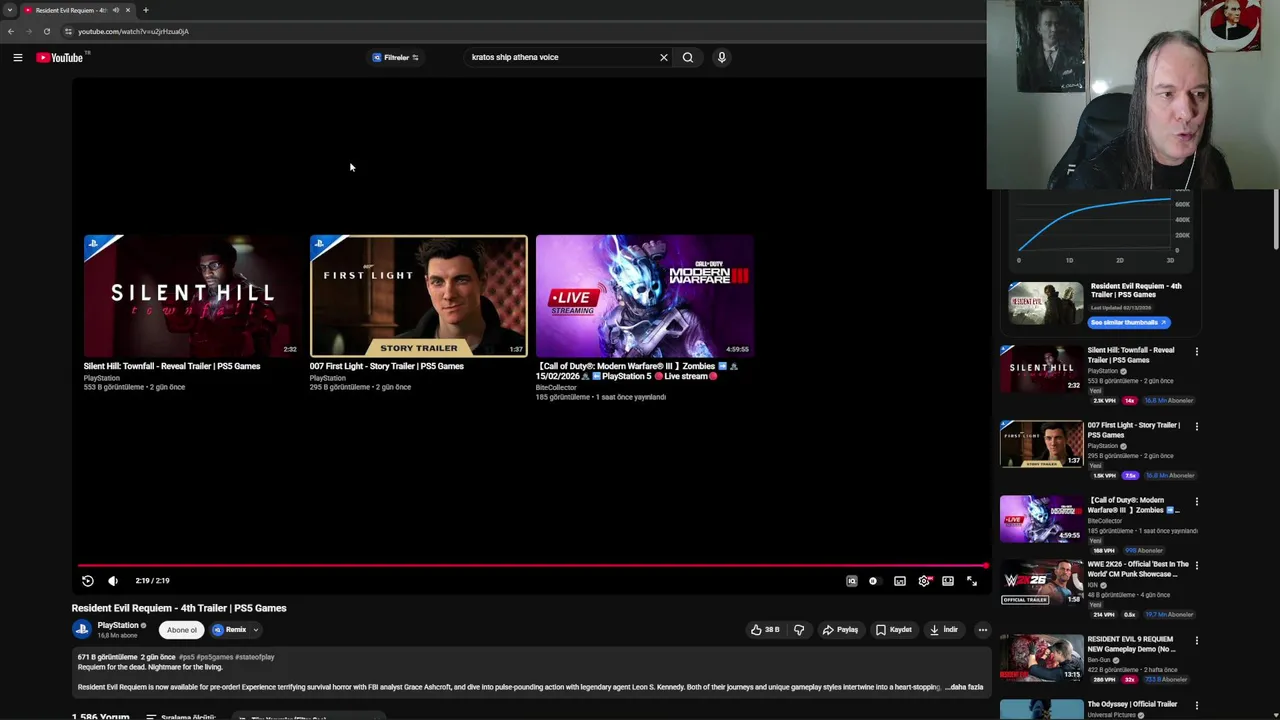Mute the video volume
This screenshot has width=1280, height=720.
[x=113, y=580]
